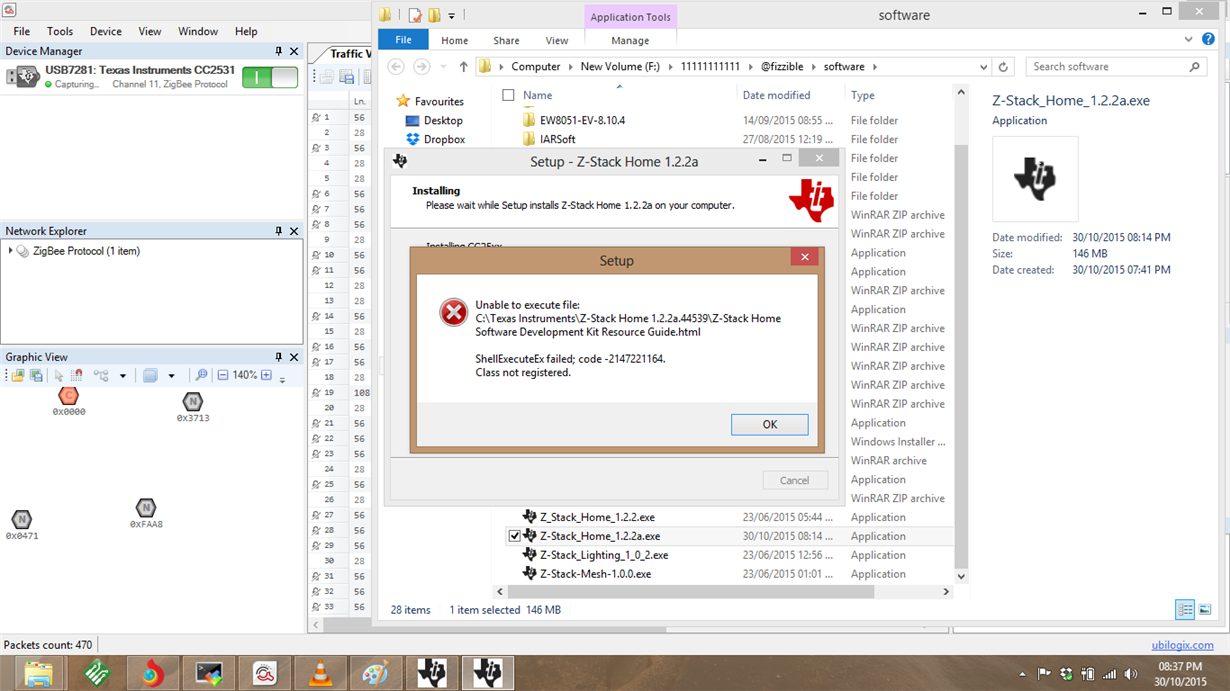Open Graphic View toolbar overflow options

click(282, 378)
